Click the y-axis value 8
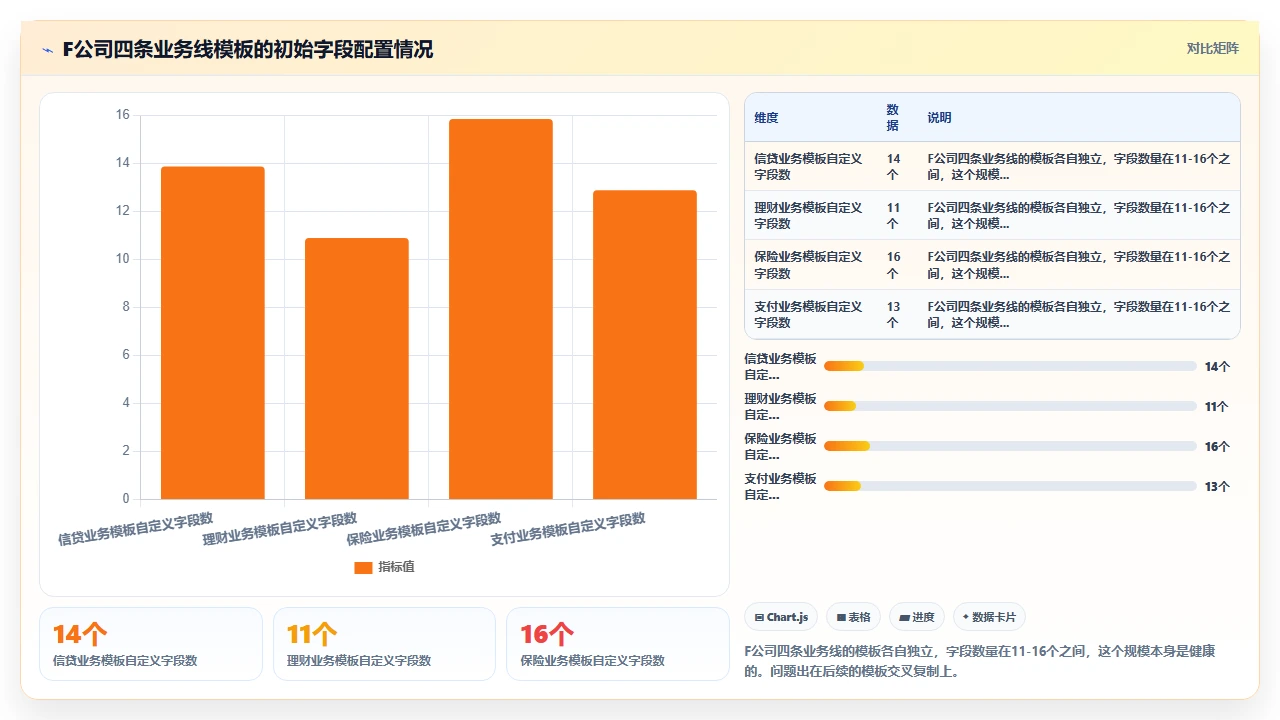The height and width of the screenshot is (720, 1280). [126, 307]
